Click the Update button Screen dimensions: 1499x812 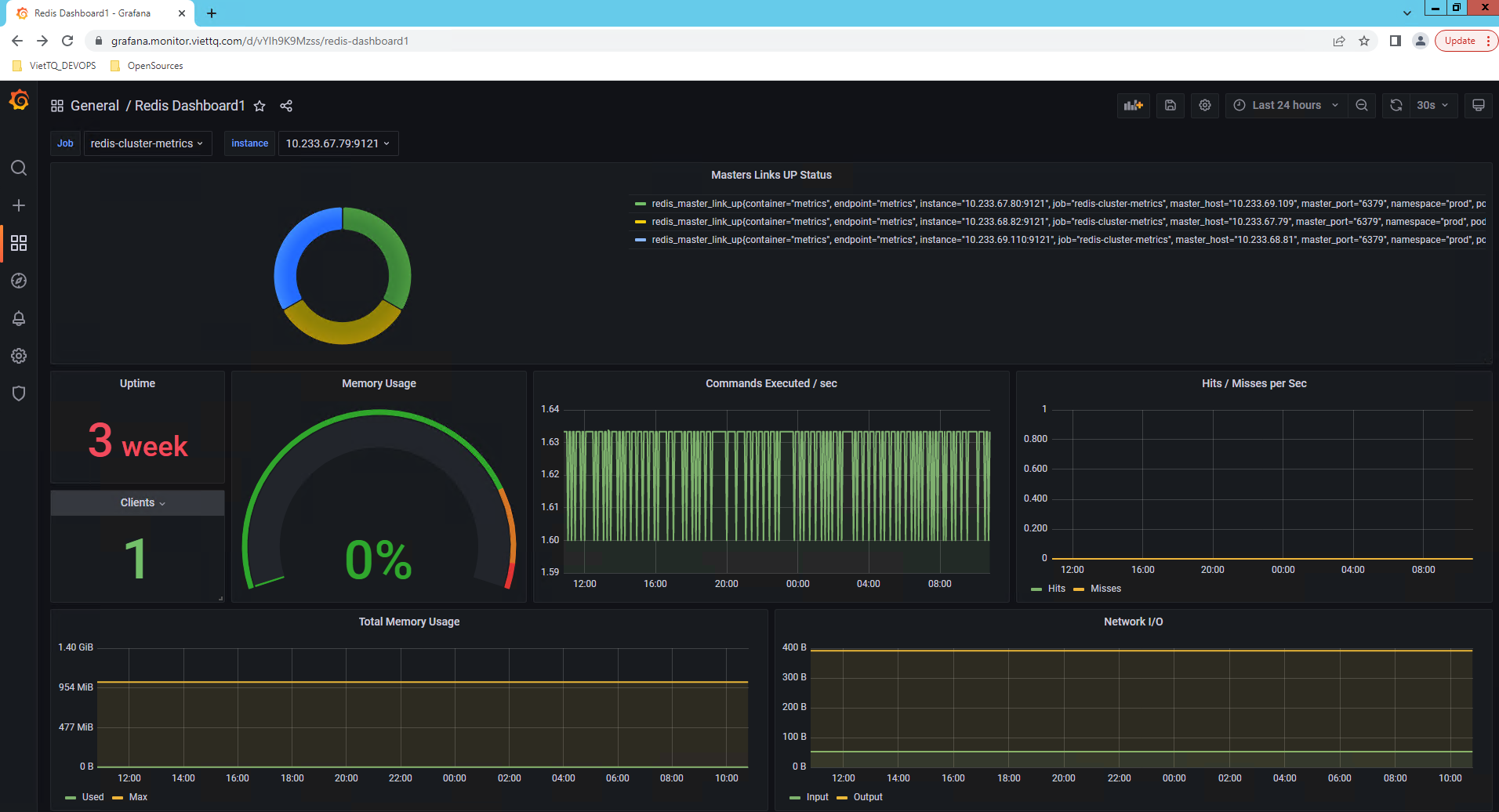tap(1460, 40)
